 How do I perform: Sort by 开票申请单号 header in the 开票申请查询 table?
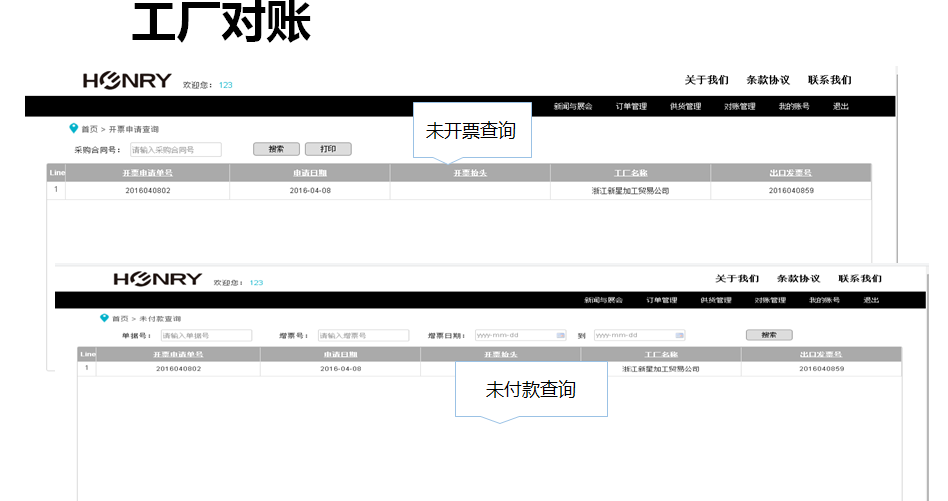coord(148,173)
